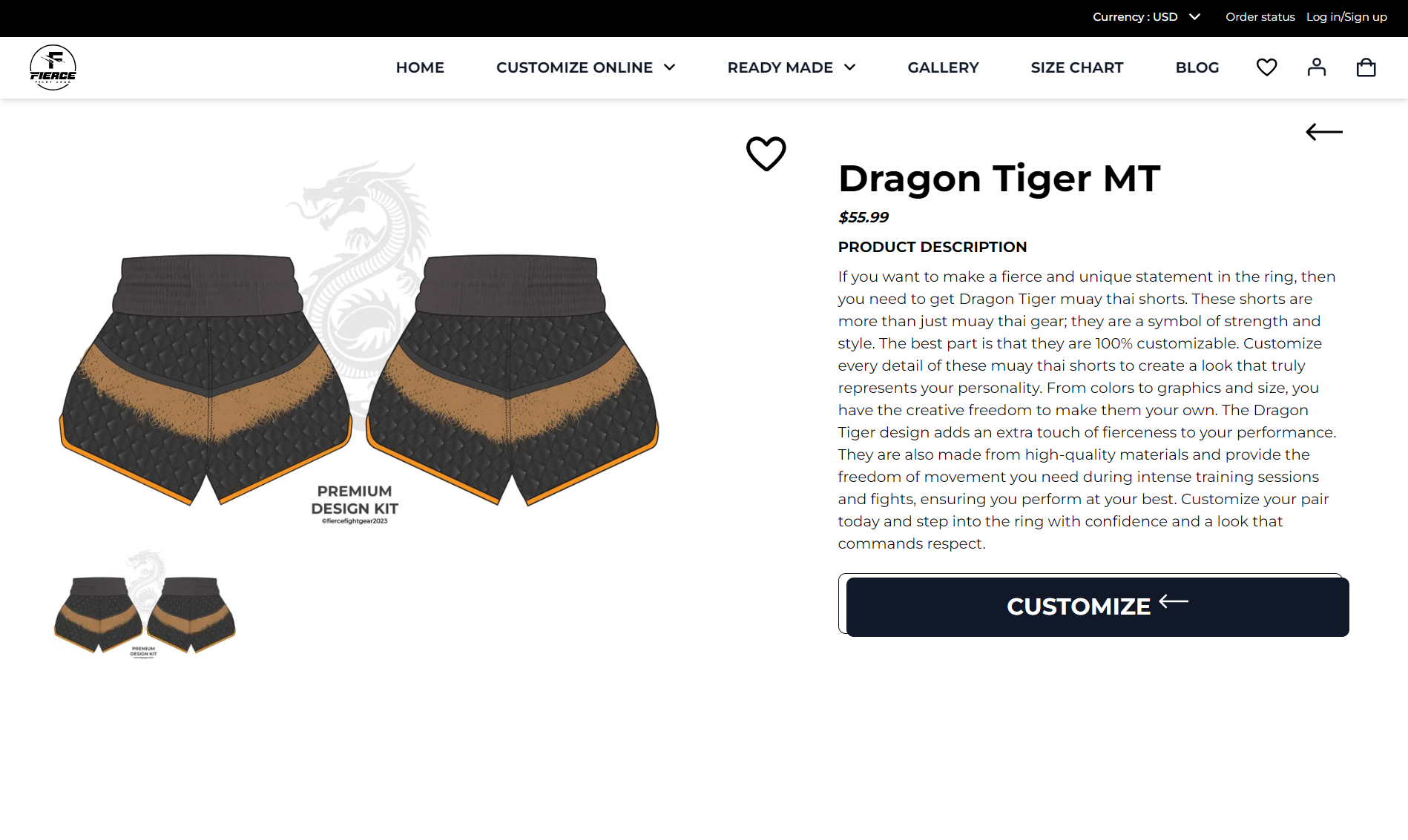Open the Size Chart page
Viewport: 1408px width, 840px height.
1076,67
